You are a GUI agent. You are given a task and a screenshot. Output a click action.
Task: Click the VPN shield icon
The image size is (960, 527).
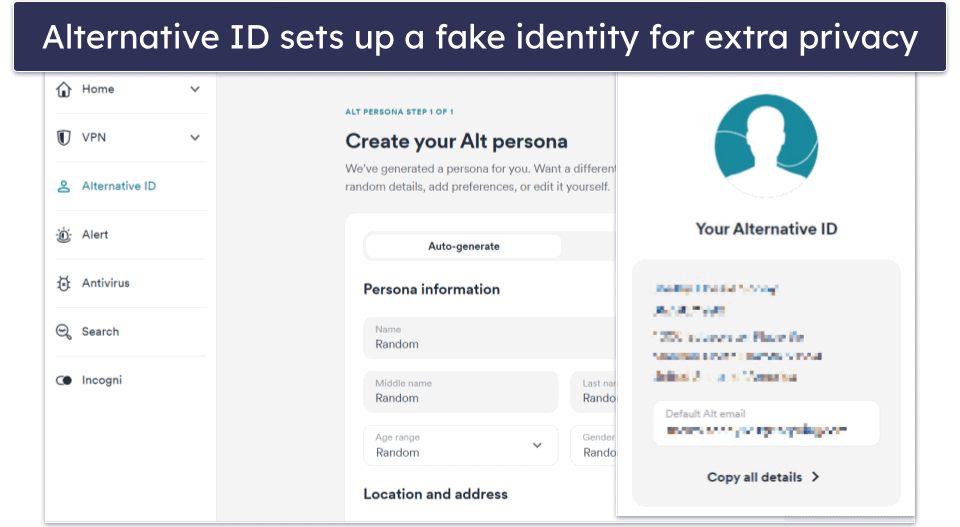click(x=64, y=138)
